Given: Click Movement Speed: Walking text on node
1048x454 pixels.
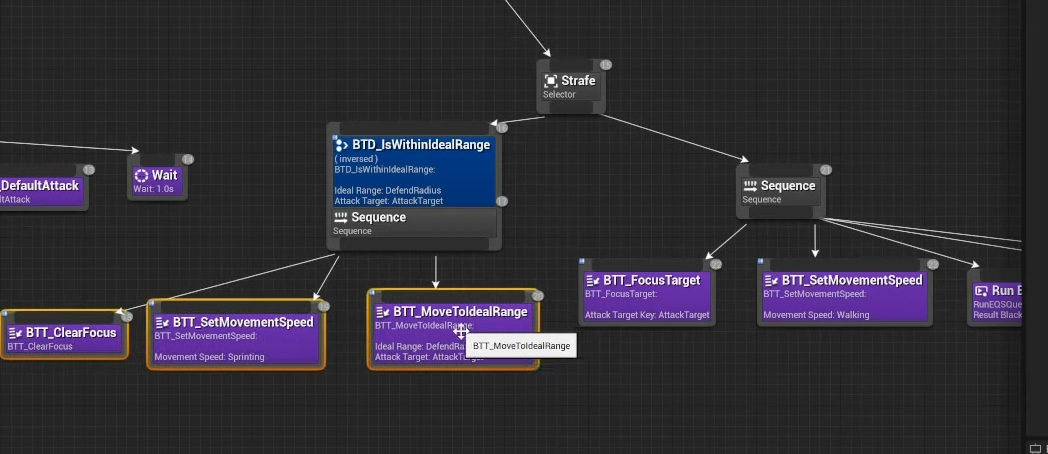Looking at the screenshot, I should 816,315.
